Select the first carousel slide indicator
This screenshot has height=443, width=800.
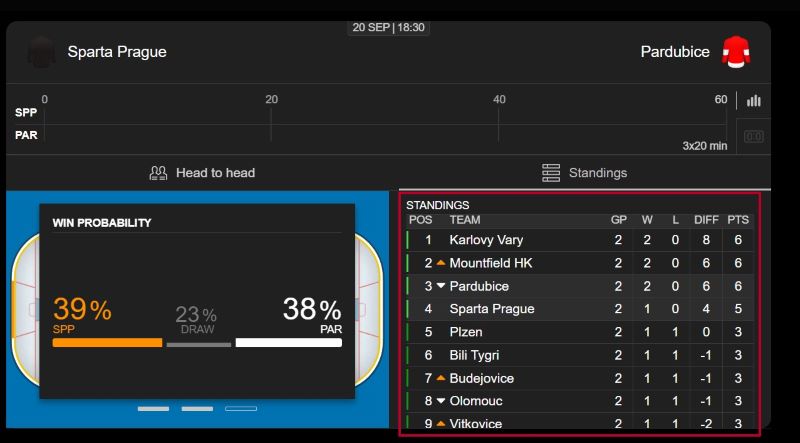click(x=153, y=408)
